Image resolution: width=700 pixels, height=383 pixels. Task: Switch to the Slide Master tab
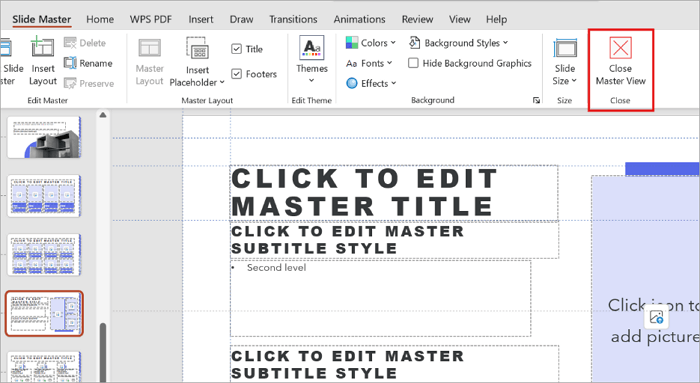[x=42, y=19]
